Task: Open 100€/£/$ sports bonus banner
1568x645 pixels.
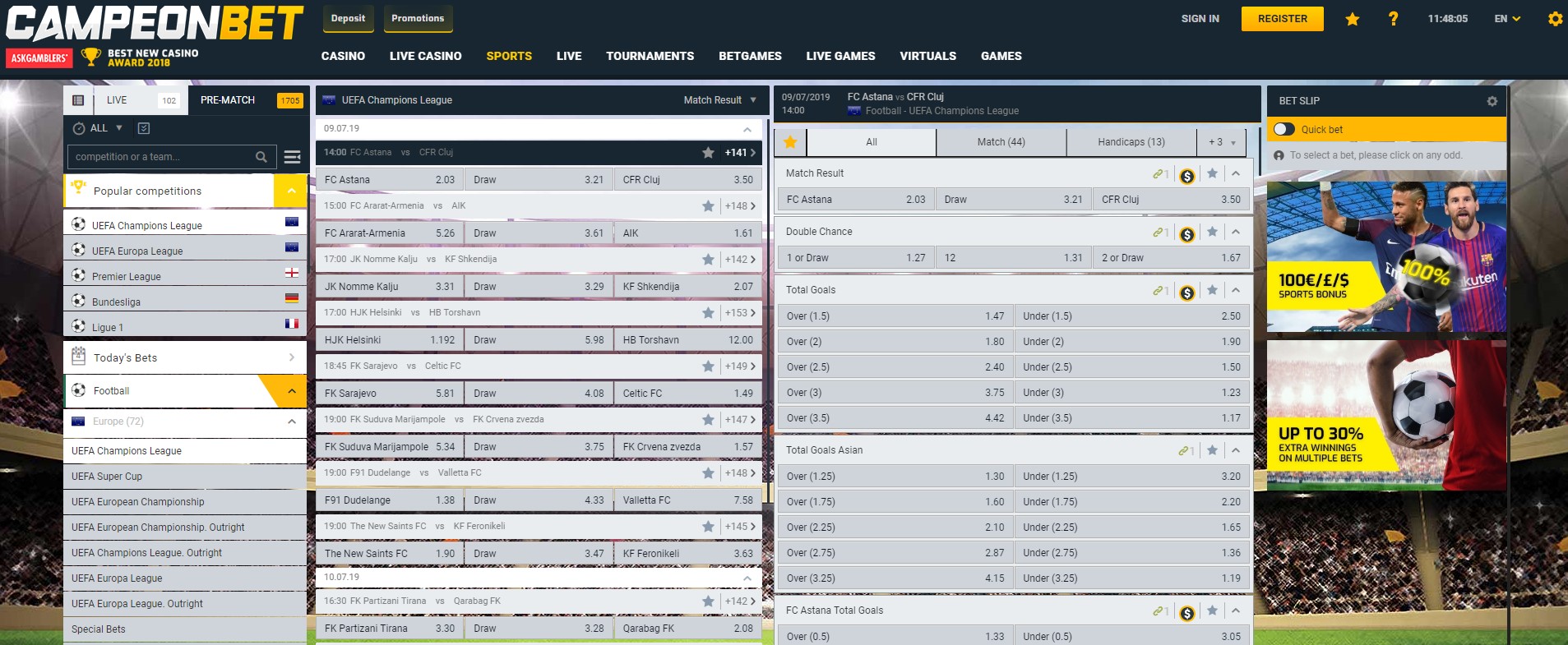Action: click(x=1386, y=257)
